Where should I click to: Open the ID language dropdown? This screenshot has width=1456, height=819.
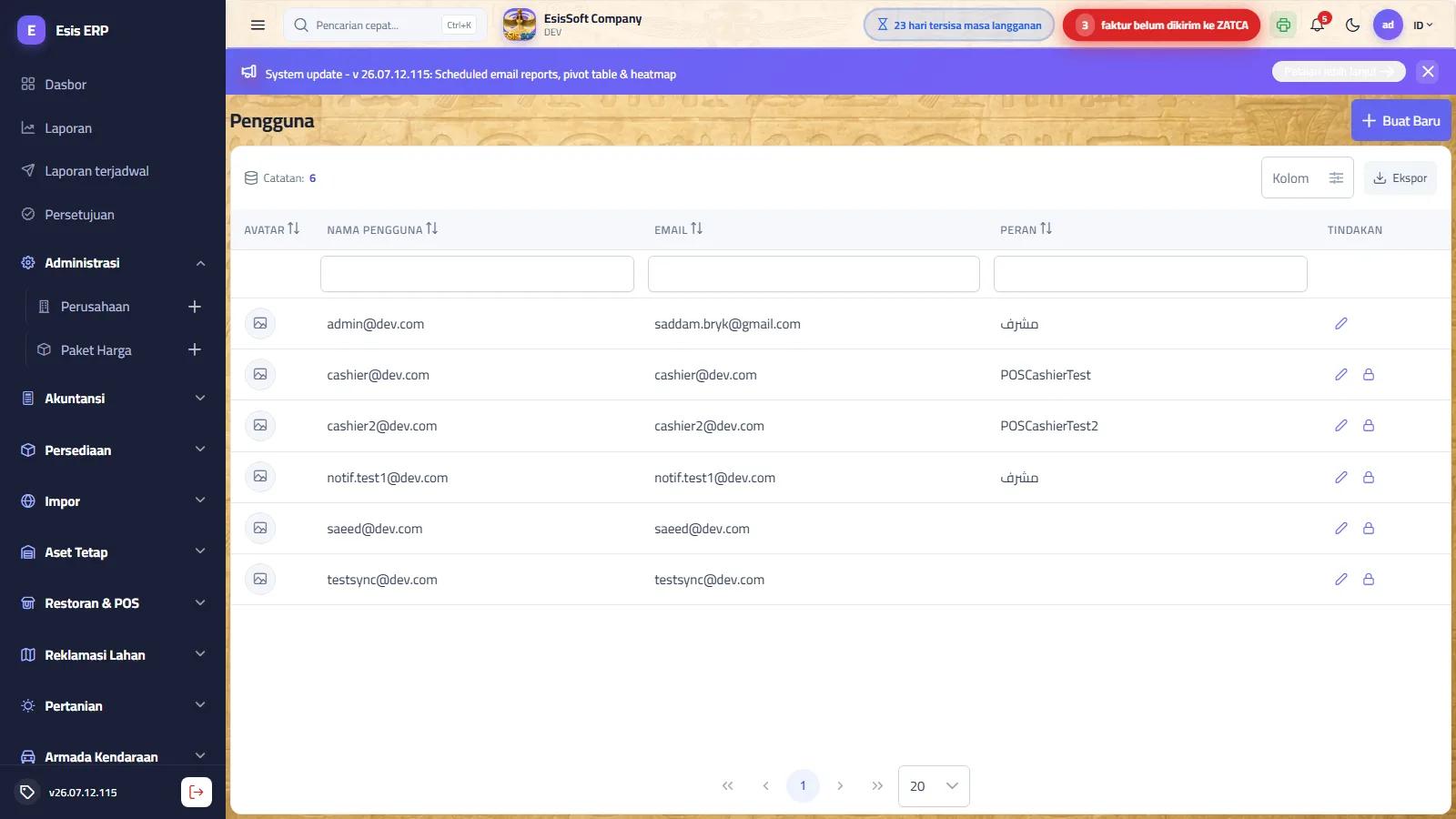pos(1422,25)
